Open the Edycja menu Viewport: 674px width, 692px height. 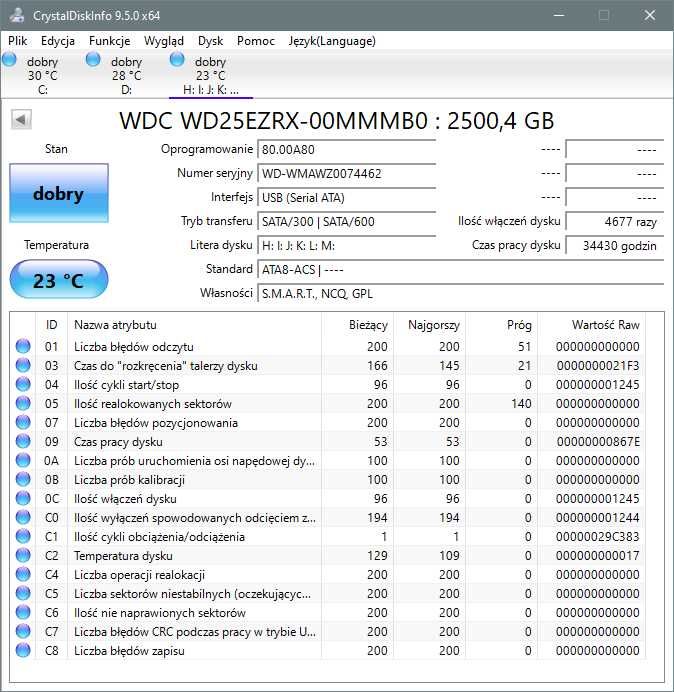pyautogui.click(x=58, y=41)
